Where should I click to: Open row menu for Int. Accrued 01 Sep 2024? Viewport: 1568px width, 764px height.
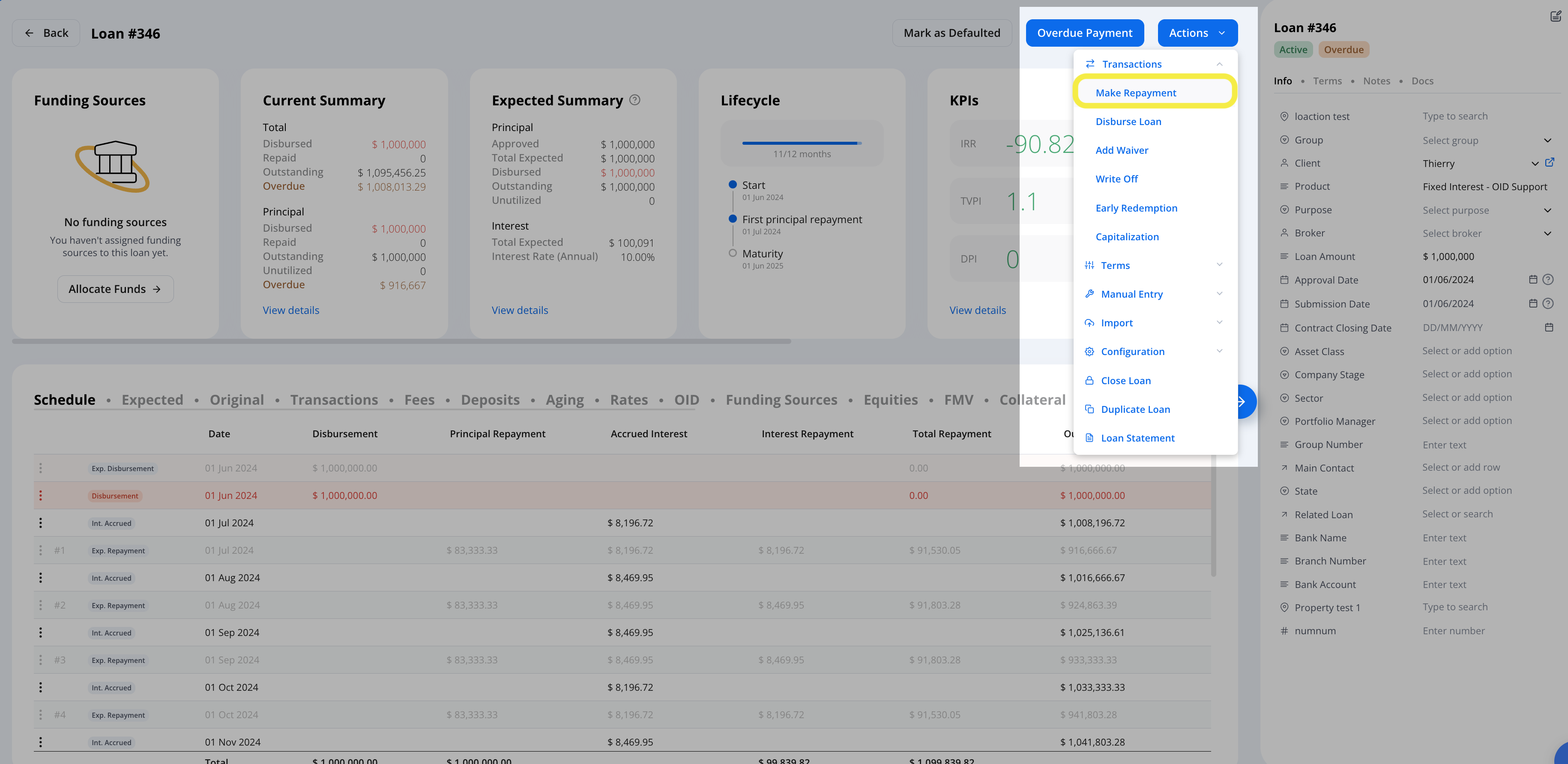coord(41,633)
